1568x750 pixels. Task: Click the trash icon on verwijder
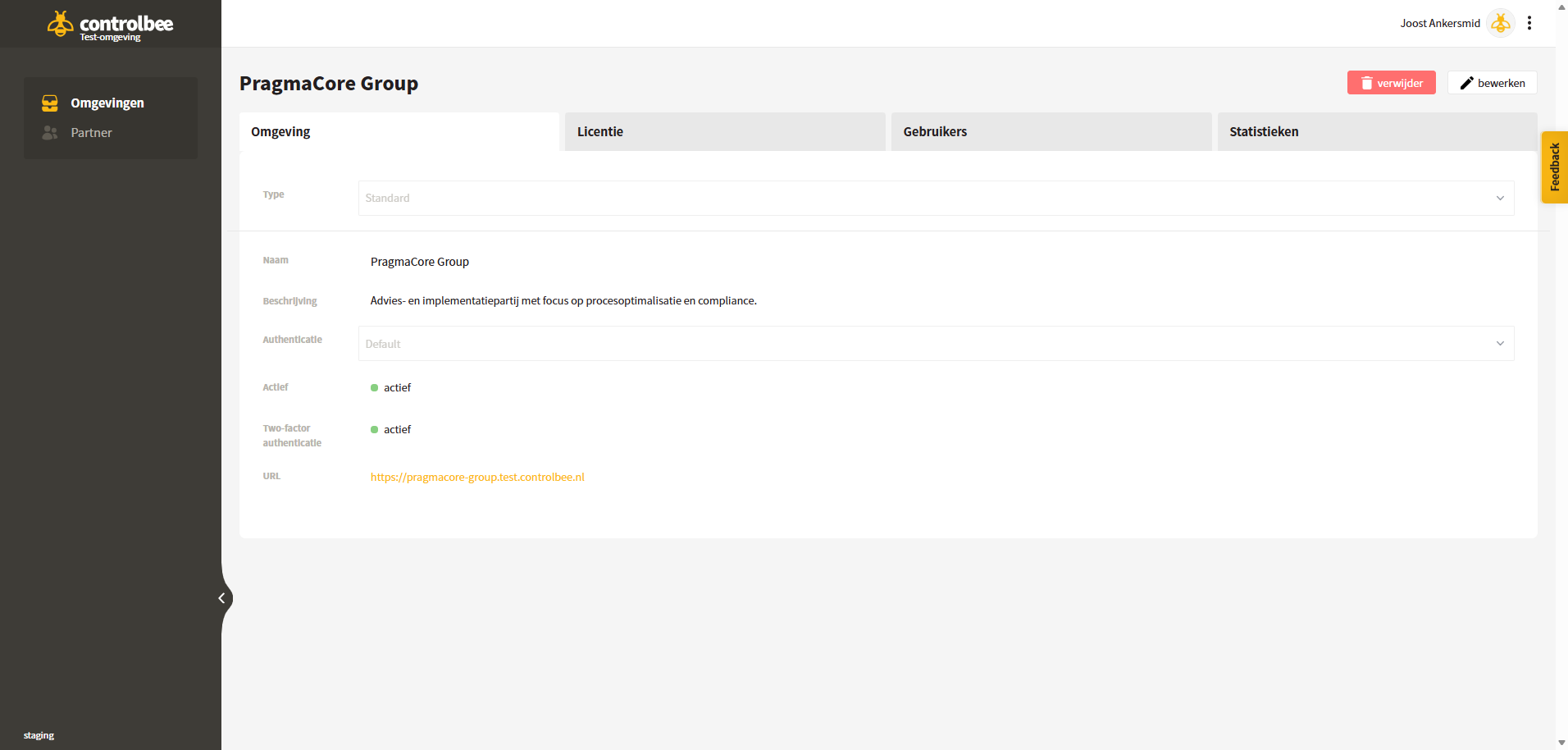tap(1367, 83)
